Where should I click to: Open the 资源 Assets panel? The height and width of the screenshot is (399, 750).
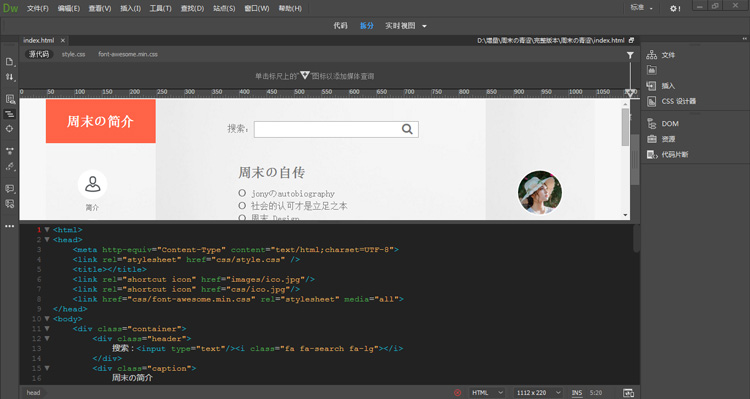[x=661, y=139]
